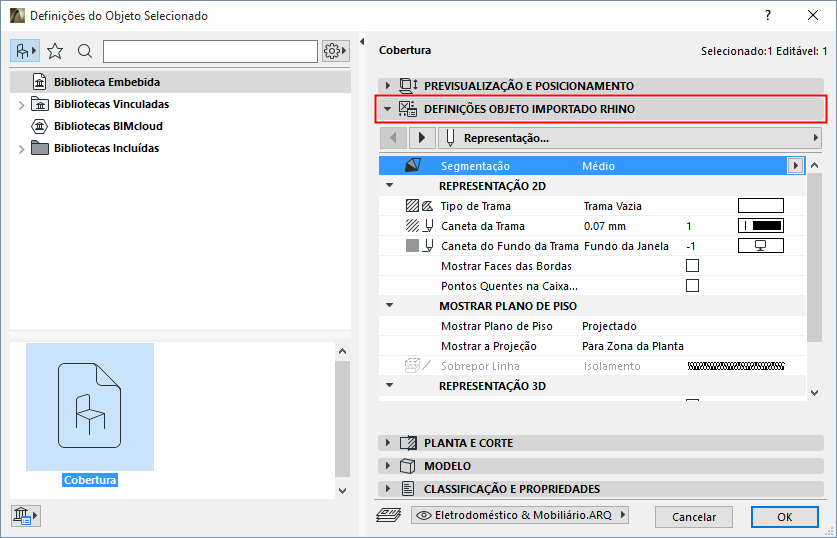Enable Mostrar Faces das Bordas checkbox
Viewport: 837px width, 538px height.
click(x=692, y=265)
